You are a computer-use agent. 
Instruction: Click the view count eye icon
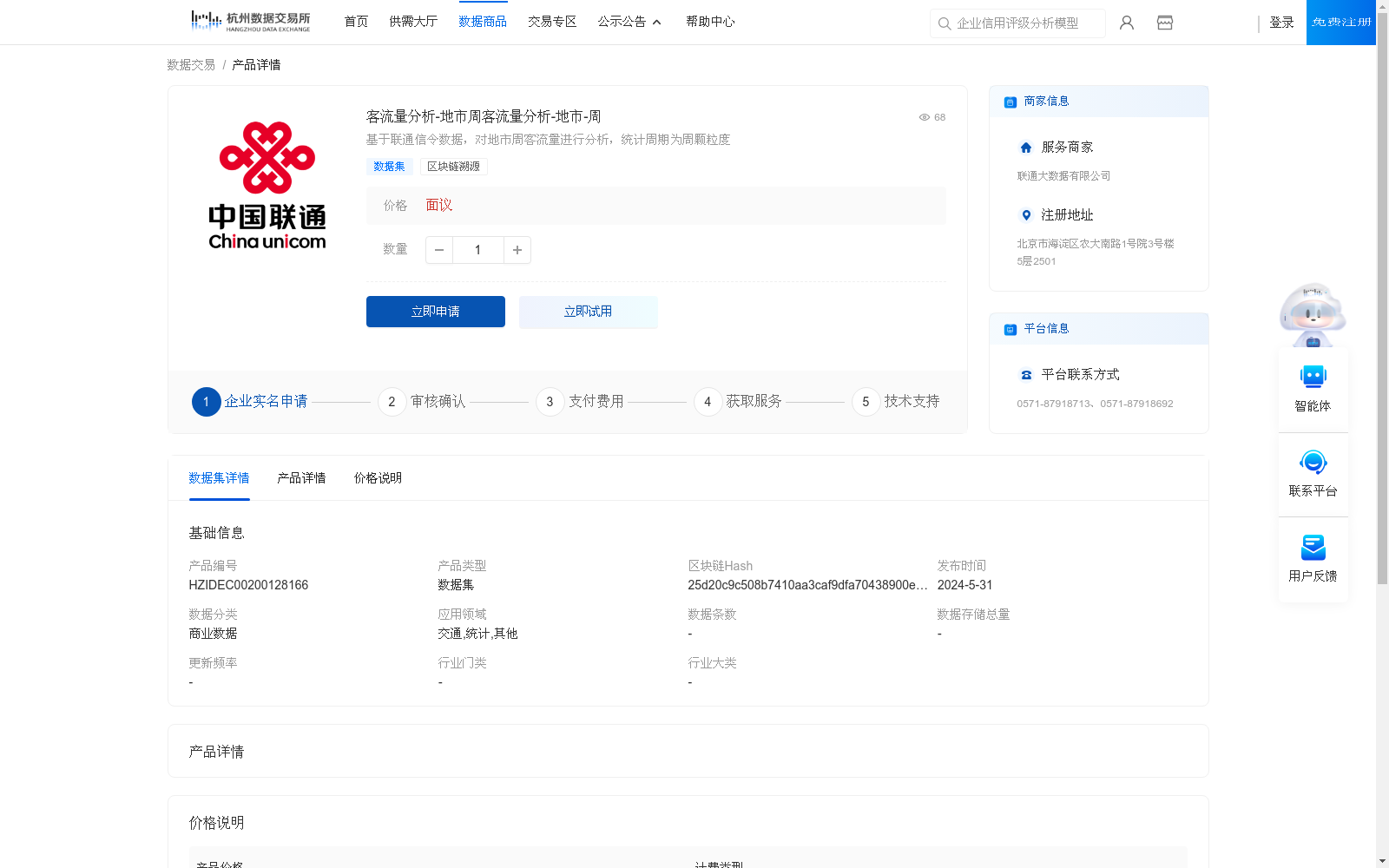coord(925,117)
